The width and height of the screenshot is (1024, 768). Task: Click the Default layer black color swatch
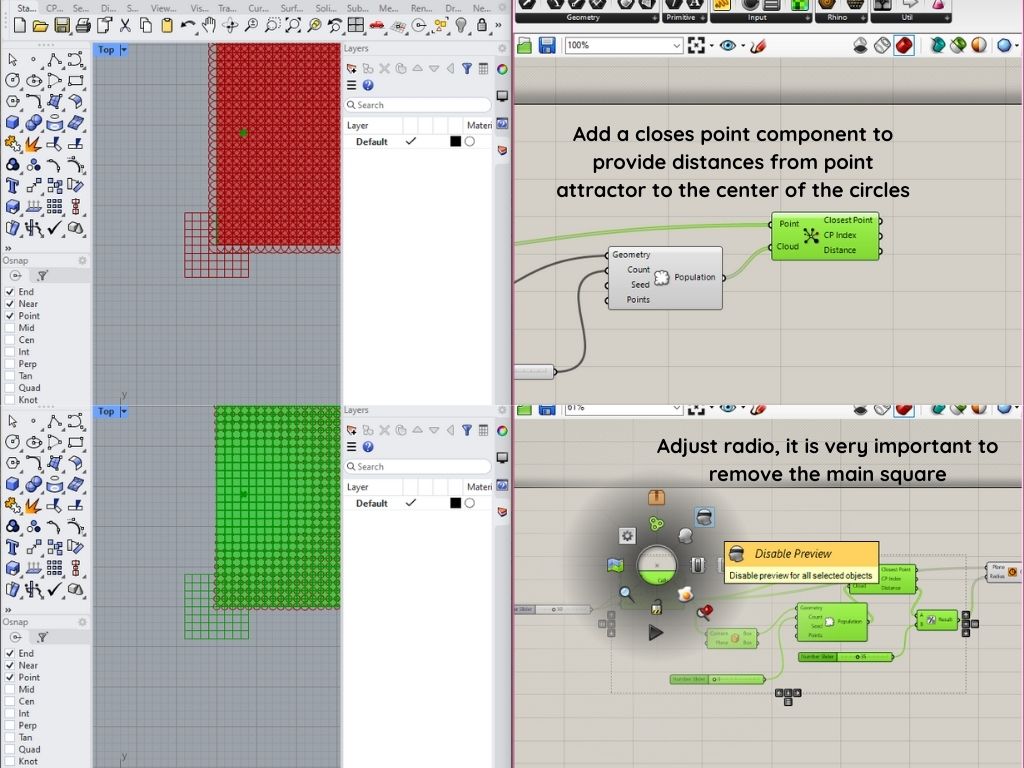coord(455,142)
